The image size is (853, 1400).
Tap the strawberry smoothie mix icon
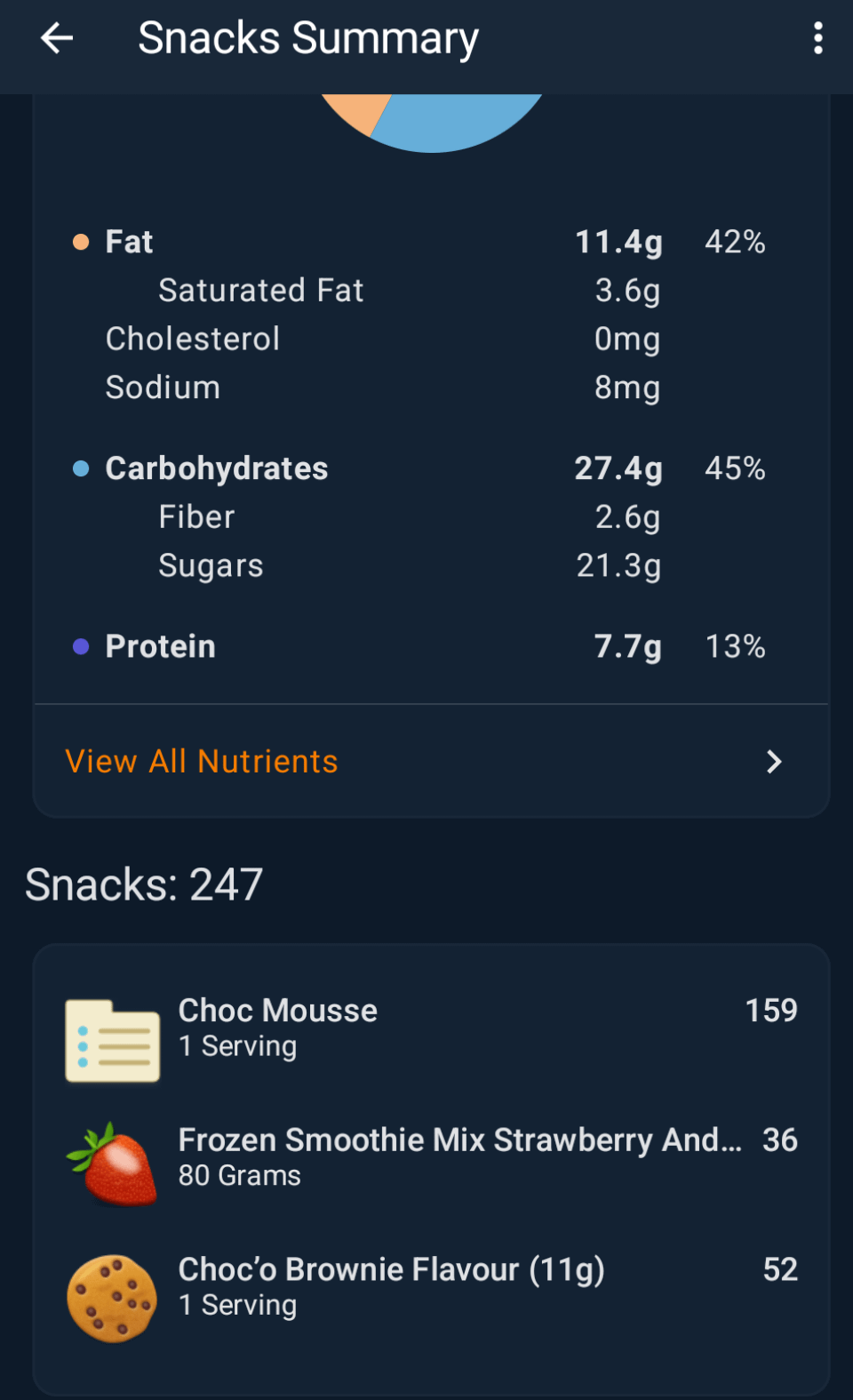pos(113,1164)
